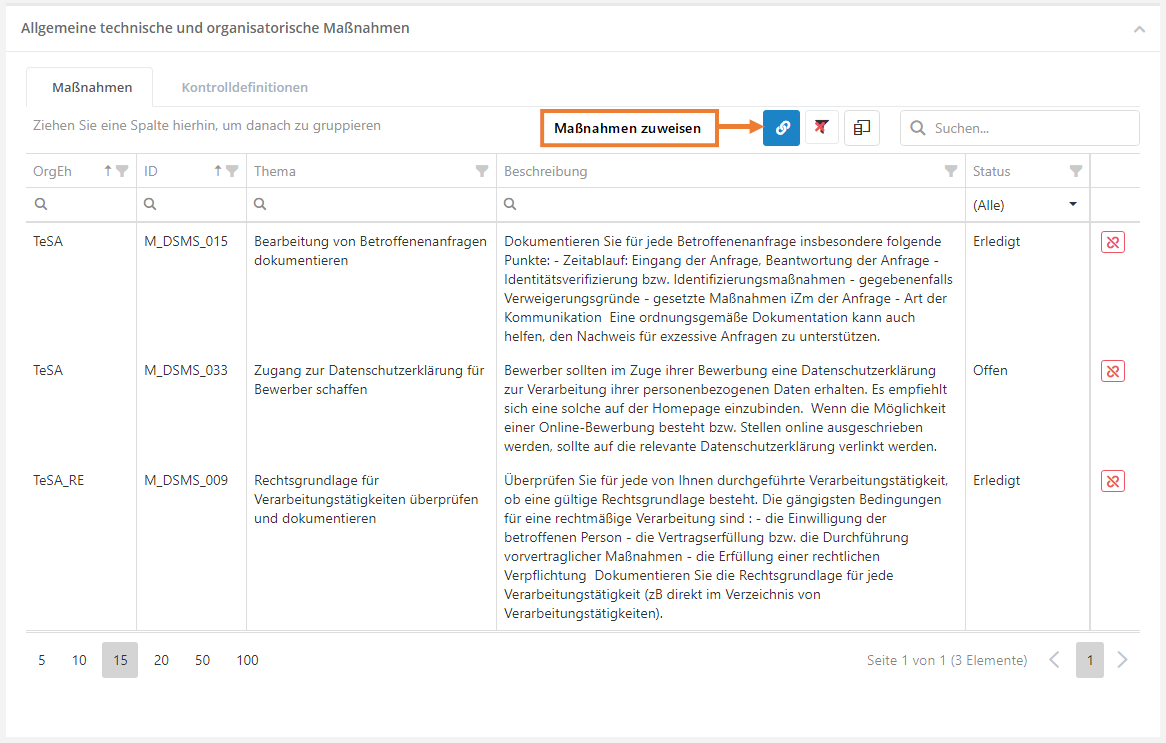1166x743 pixels.
Task: Unlink measure M_DSMS_015 via red icon
Action: tap(1112, 243)
